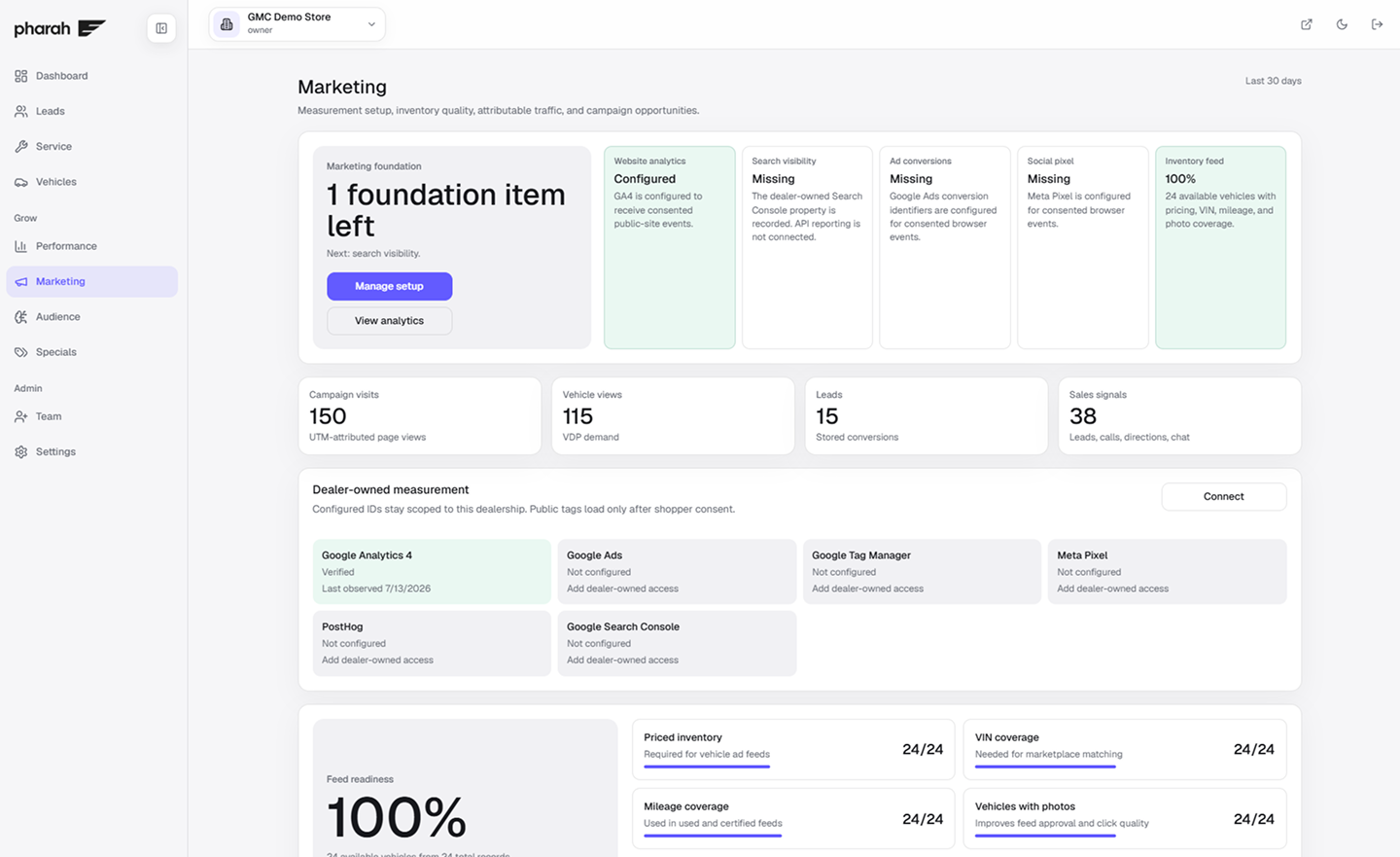Click the Leads people icon

tap(21, 111)
